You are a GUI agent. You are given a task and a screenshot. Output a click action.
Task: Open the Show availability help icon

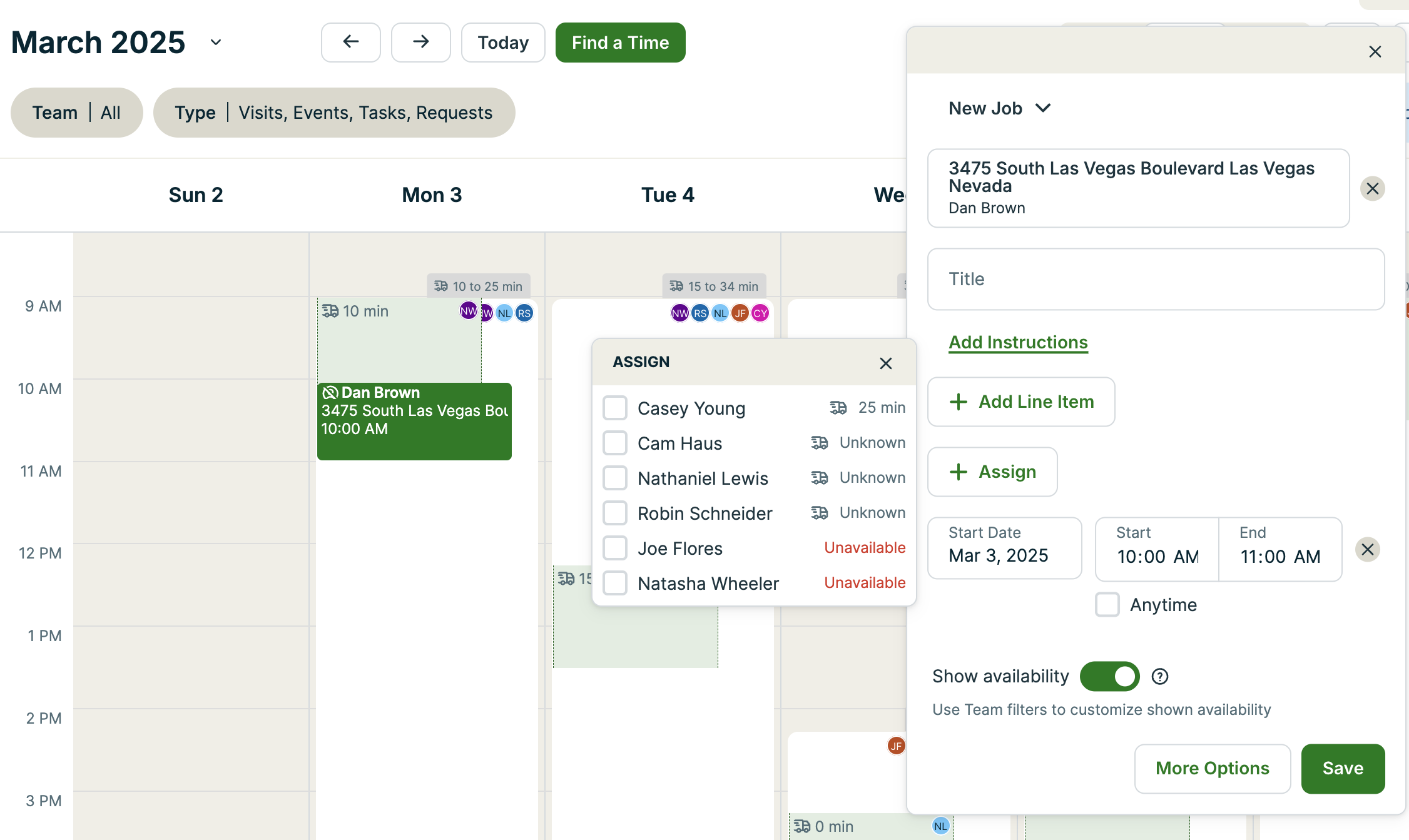pyautogui.click(x=1159, y=677)
